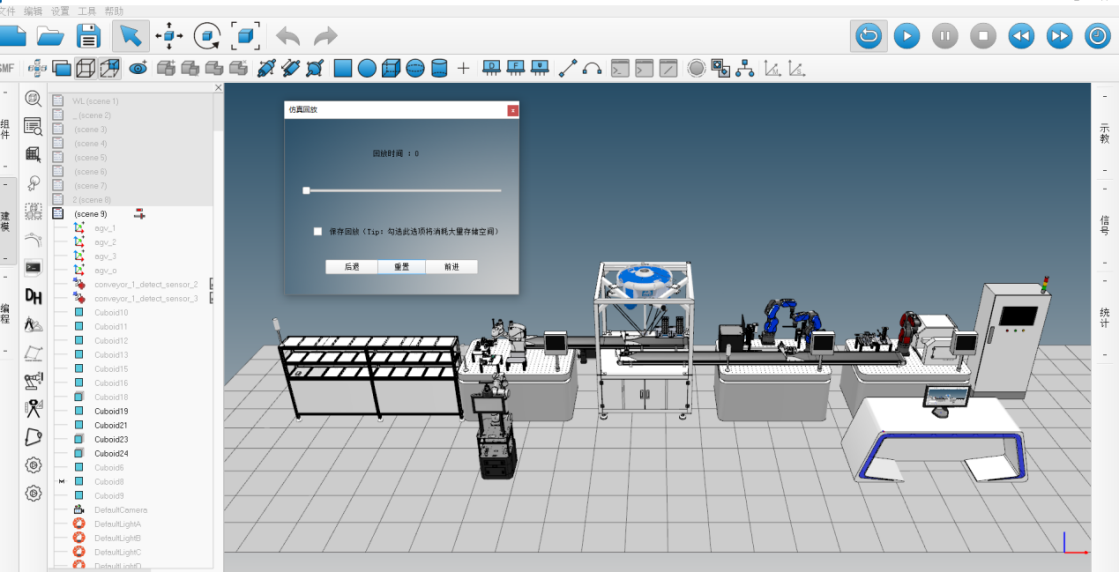Toggle the eye visibility layer icon

[138, 69]
